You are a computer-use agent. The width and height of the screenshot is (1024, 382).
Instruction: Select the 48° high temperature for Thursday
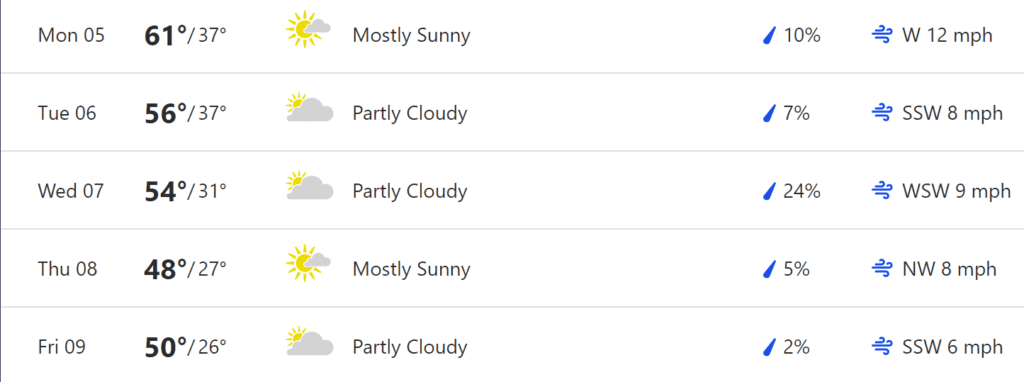pos(166,268)
